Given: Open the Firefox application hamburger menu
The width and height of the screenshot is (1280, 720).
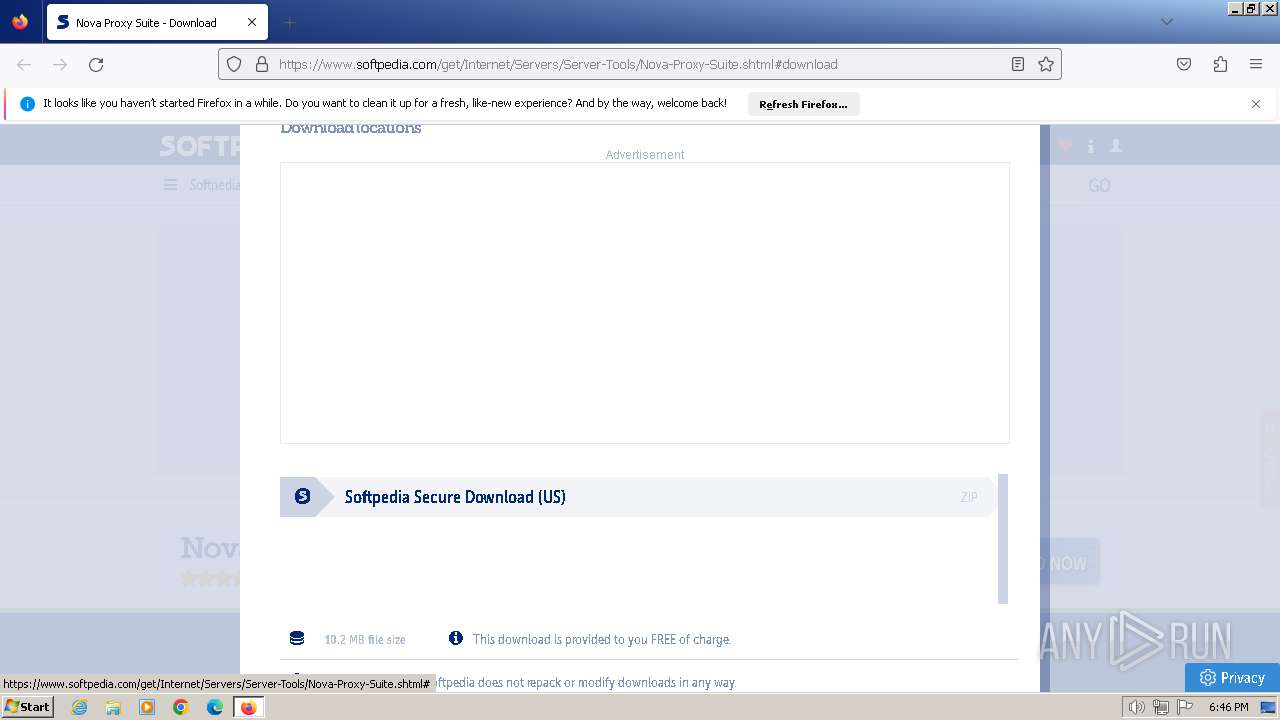Looking at the screenshot, I should tap(1256, 64).
